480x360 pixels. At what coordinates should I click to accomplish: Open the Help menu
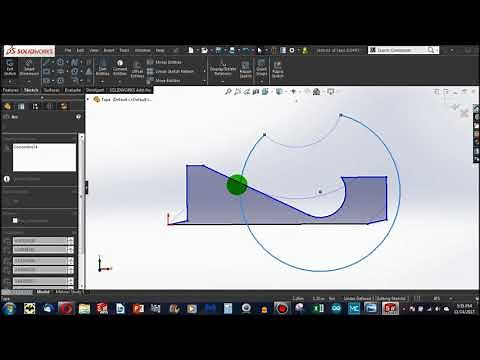[x=160, y=50]
